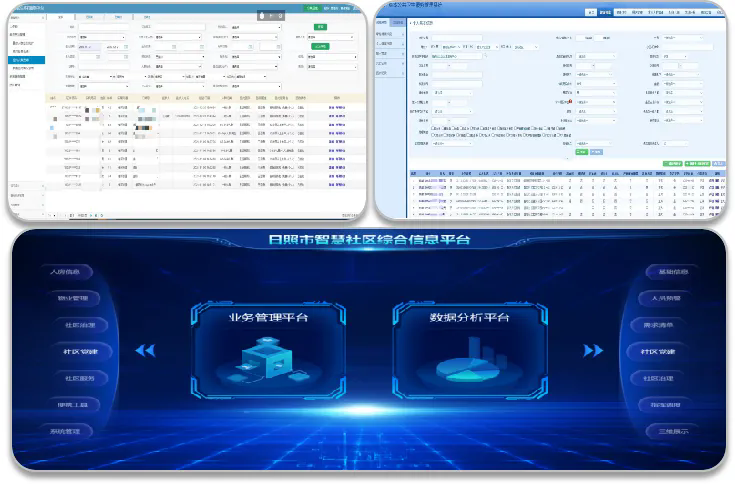Tick the first checkbox in the tag checkbox group

433,128
